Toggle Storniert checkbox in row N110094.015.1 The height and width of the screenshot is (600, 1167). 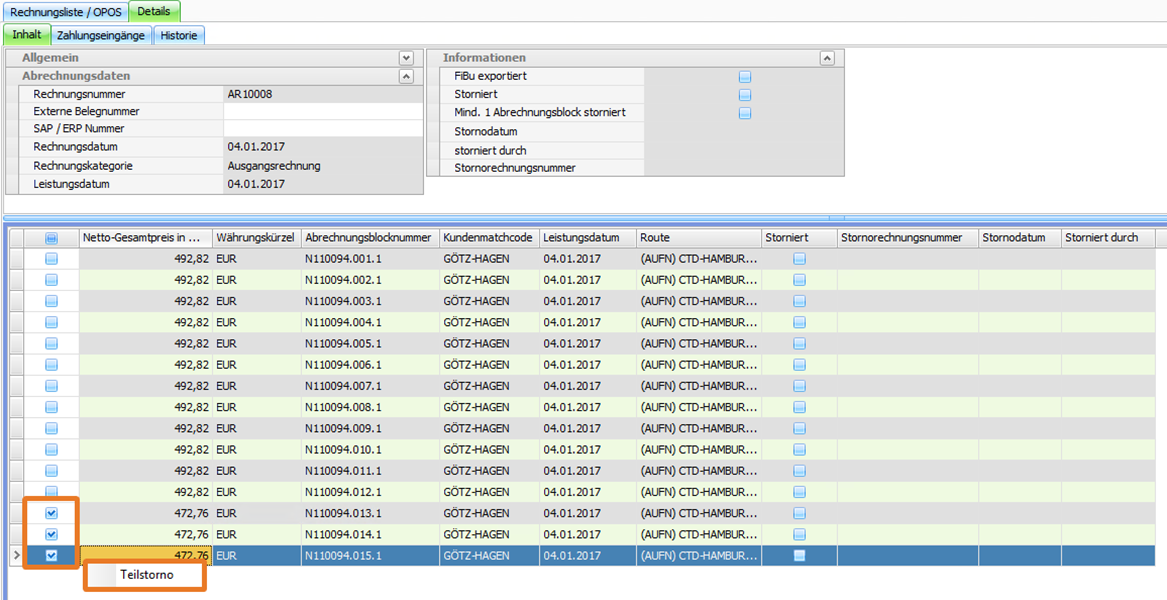(799, 556)
